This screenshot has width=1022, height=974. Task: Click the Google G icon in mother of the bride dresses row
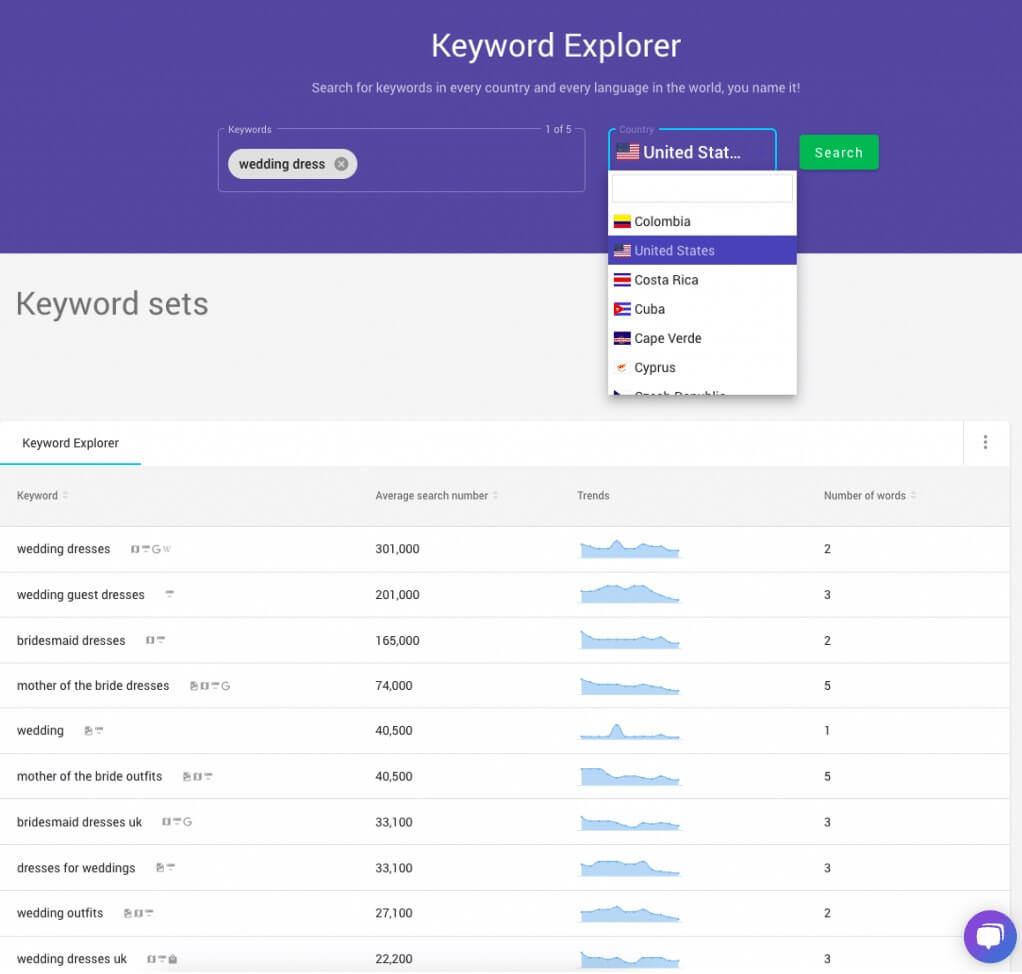click(226, 686)
